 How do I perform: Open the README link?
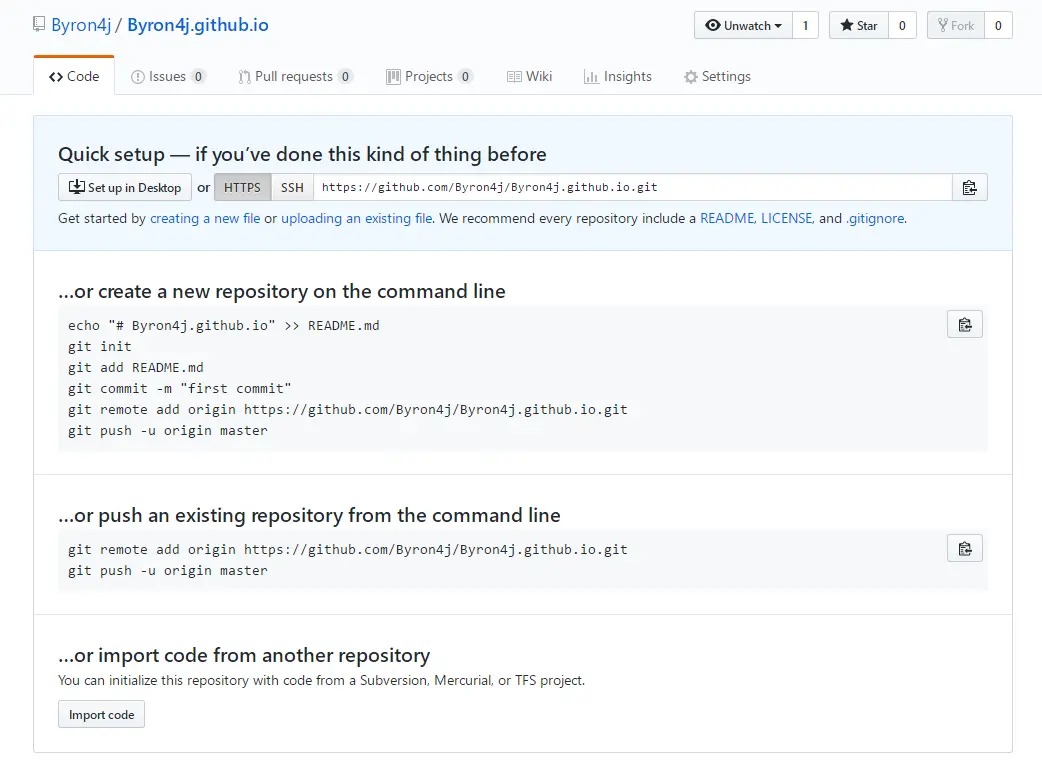[727, 218]
